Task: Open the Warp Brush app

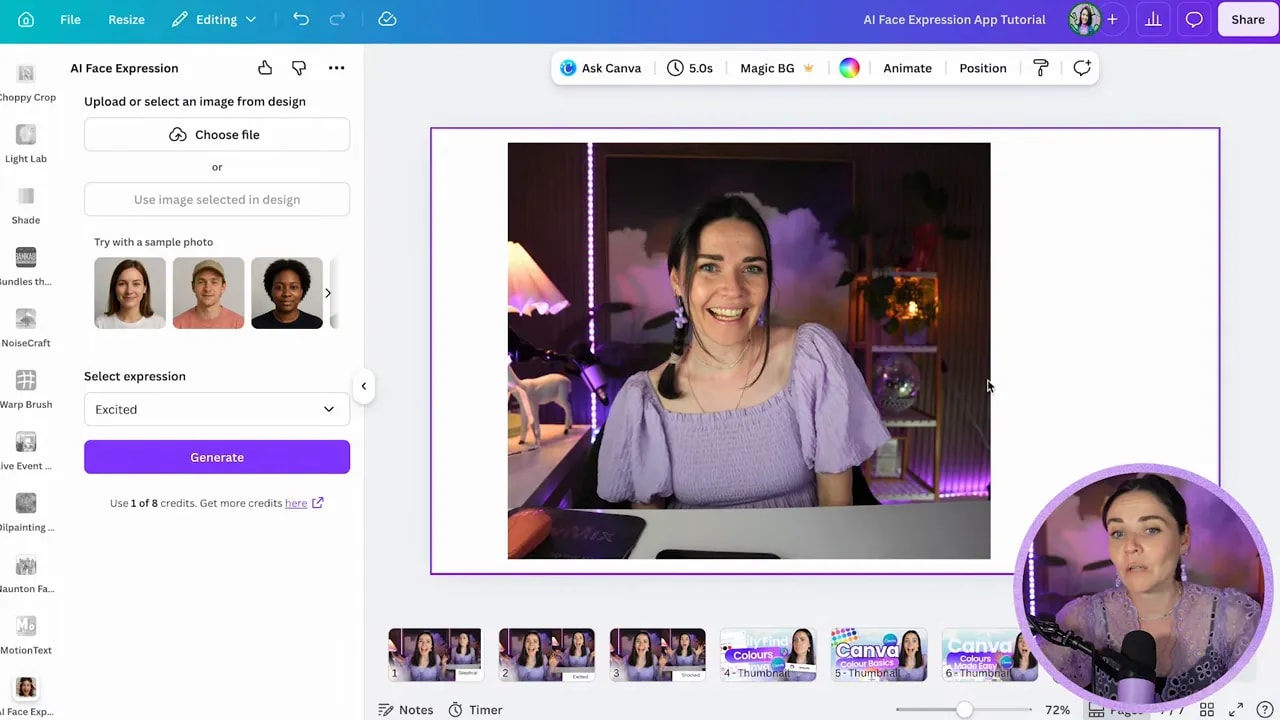Action: [26, 390]
